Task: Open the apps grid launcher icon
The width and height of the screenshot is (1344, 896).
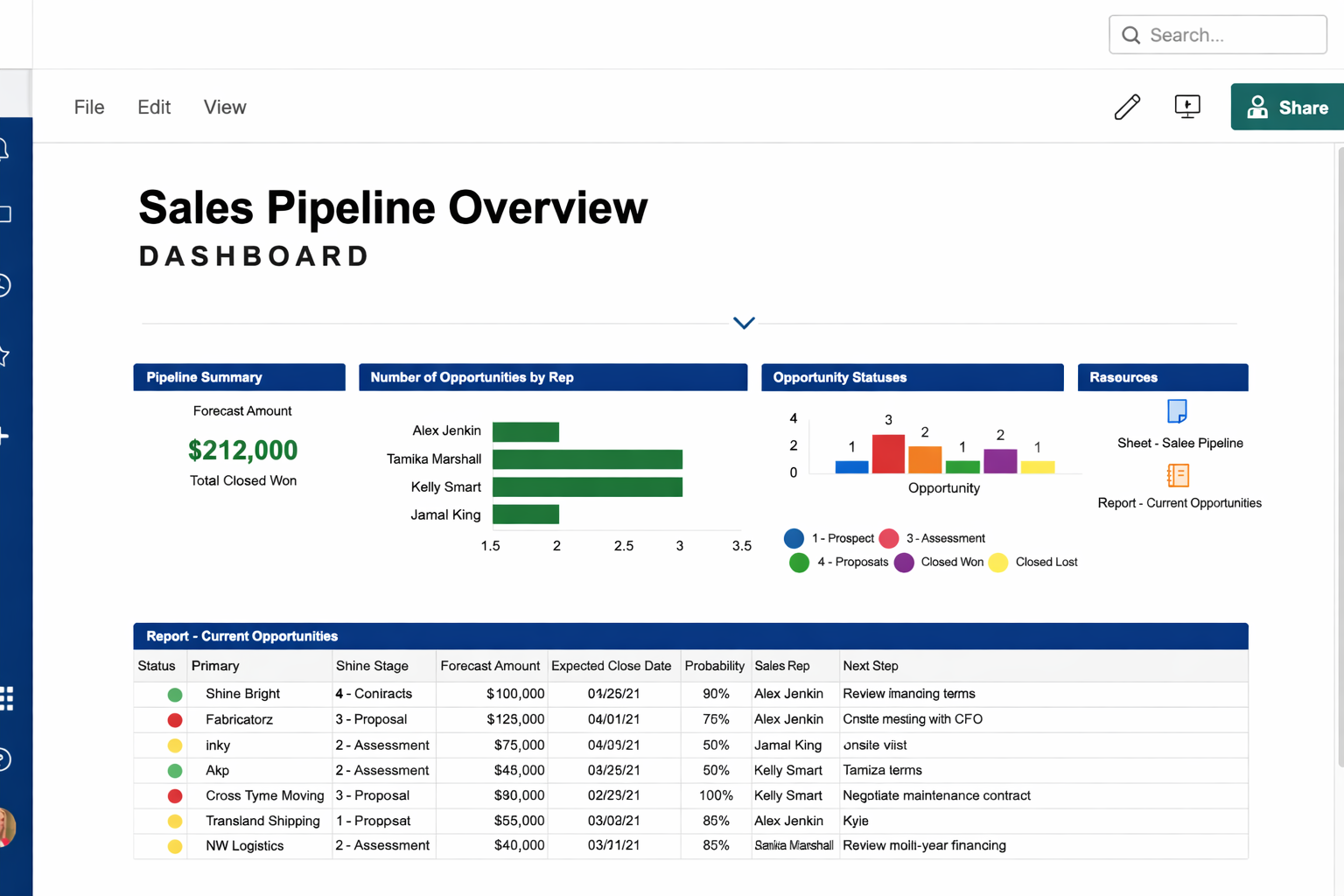Action: [6, 698]
